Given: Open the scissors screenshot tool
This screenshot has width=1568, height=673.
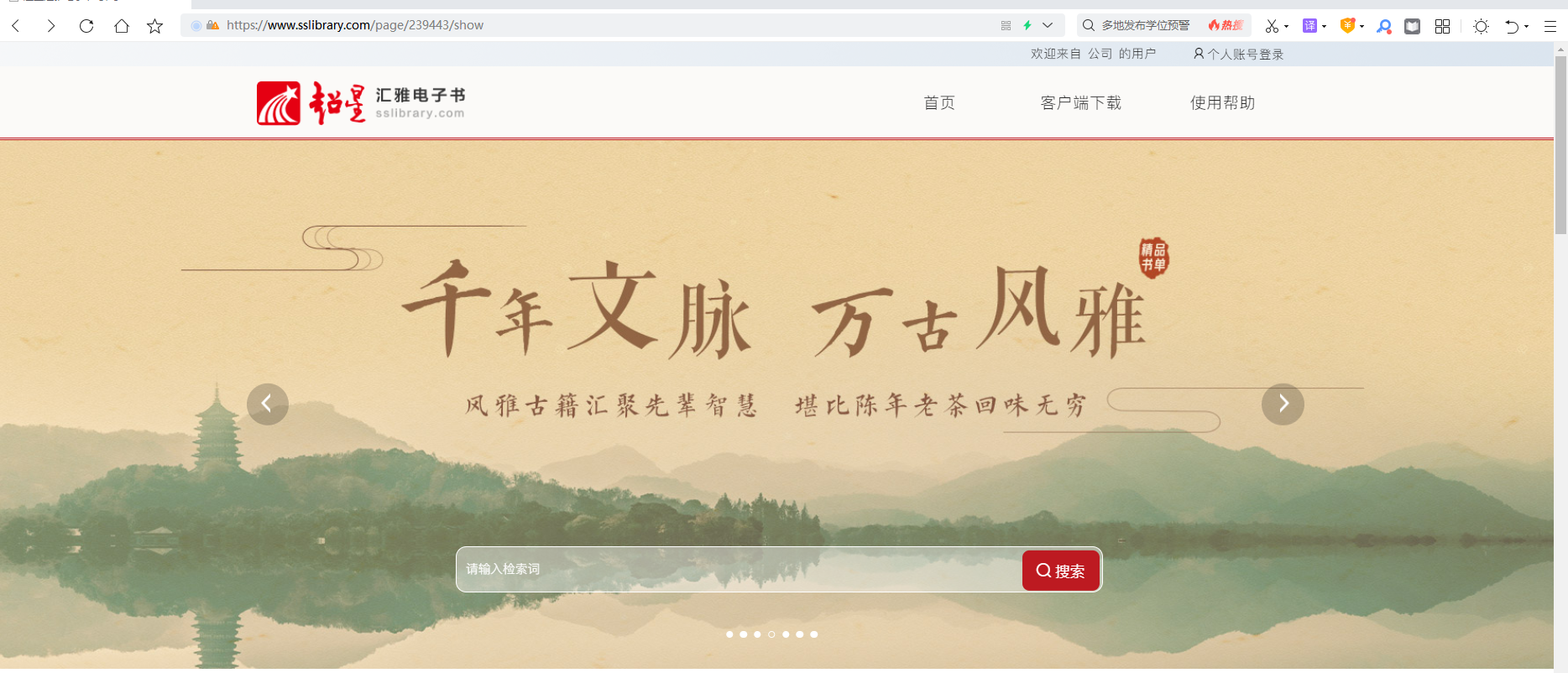Looking at the screenshot, I should click(x=1273, y=26).
